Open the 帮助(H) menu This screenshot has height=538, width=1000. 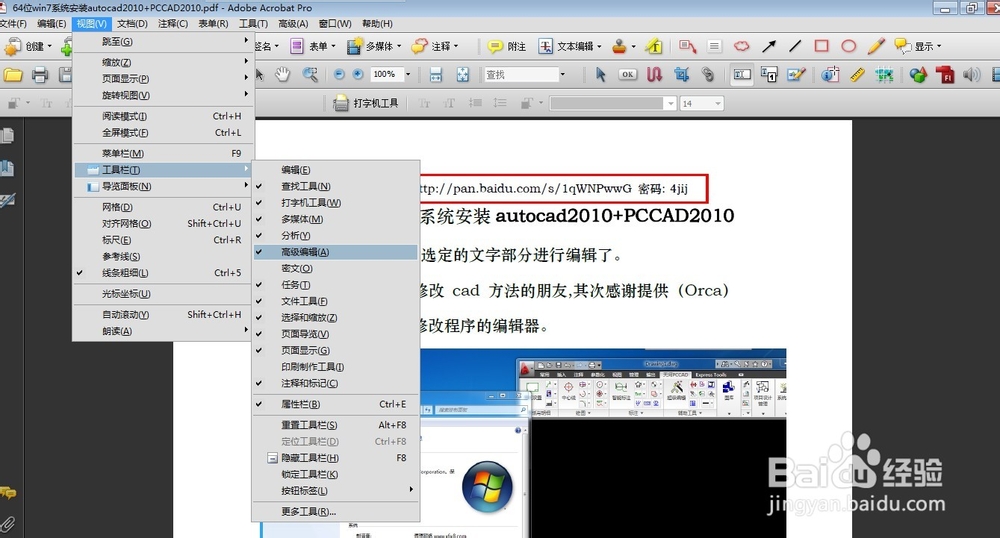[x=378, y=24]
